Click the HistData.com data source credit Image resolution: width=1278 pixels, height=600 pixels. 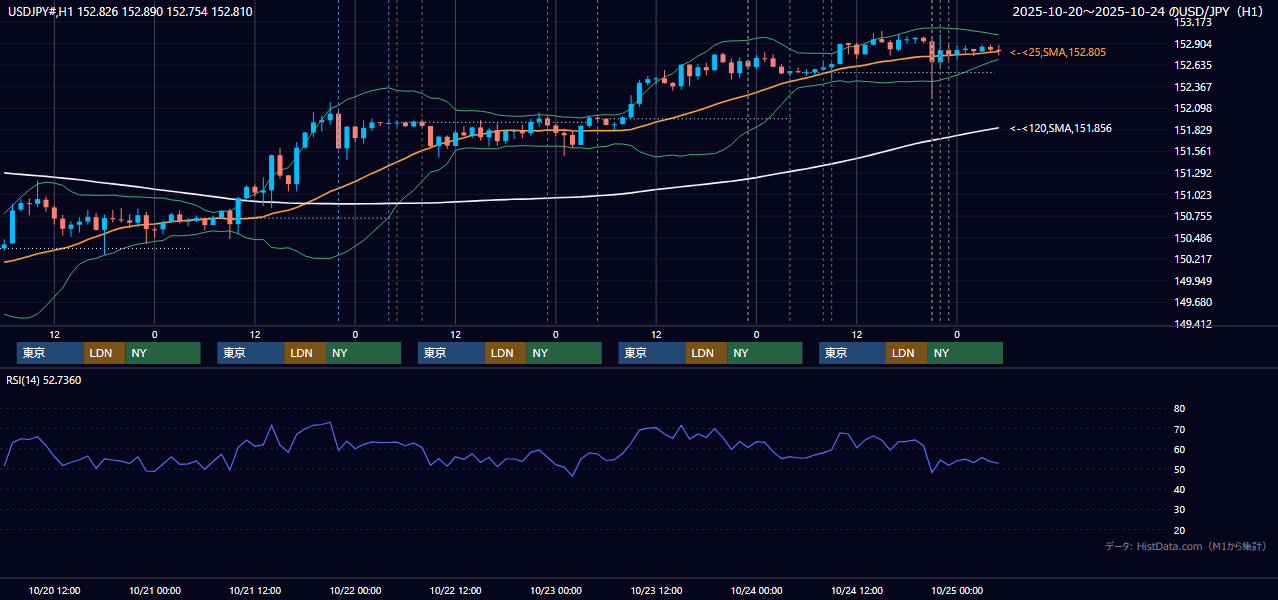coord(1186,546)
